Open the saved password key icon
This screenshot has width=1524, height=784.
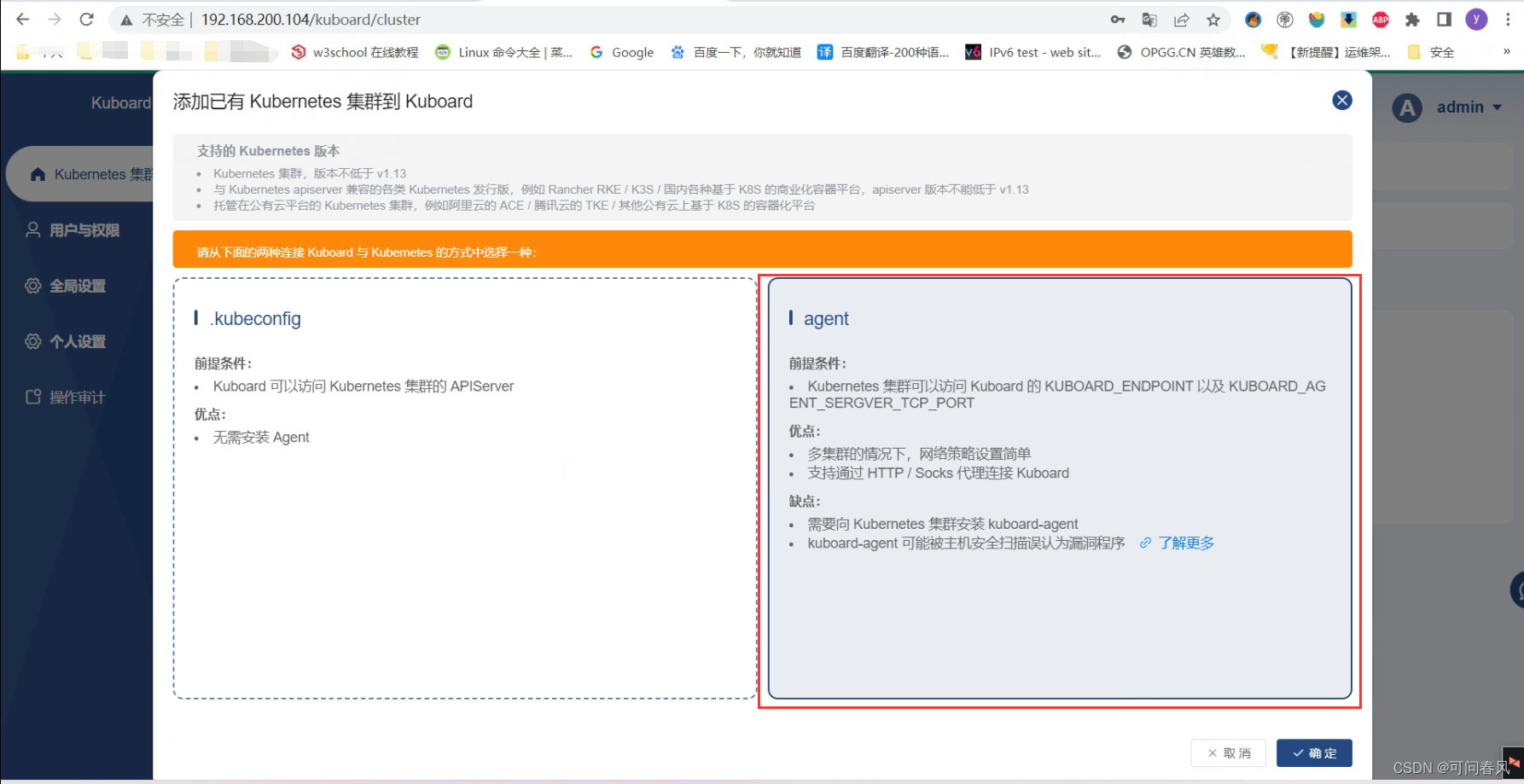(x=1117, y=20)
